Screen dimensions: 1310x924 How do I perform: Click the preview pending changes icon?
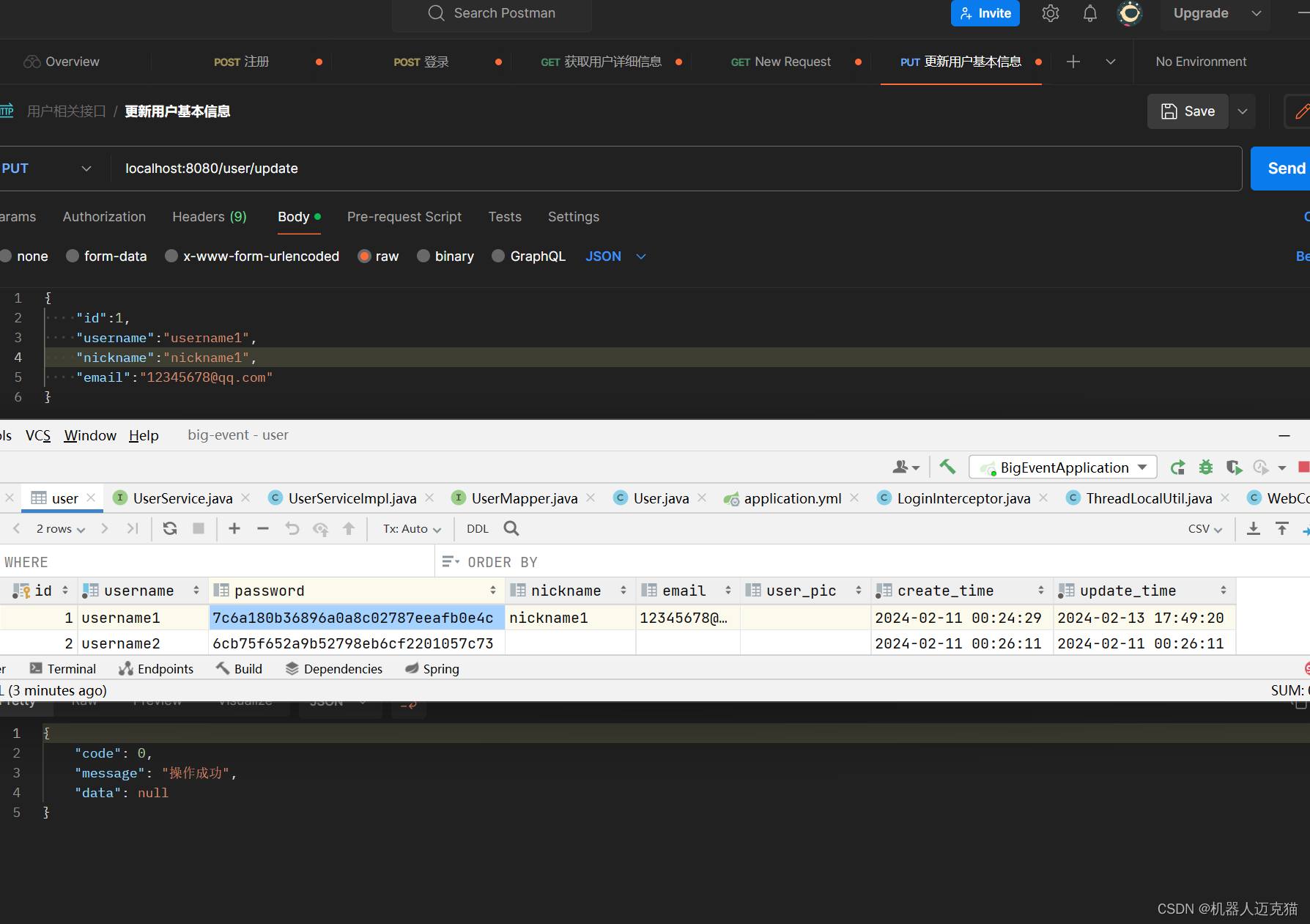(x=320, y=528)
